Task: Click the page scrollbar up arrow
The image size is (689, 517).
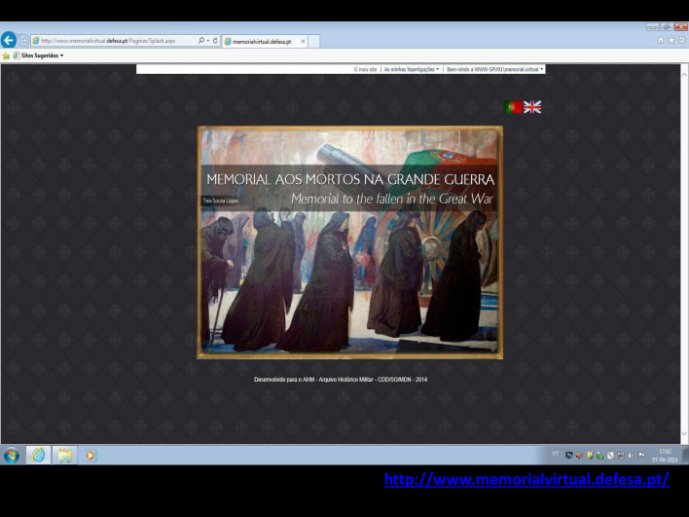Action: point(684,74)
